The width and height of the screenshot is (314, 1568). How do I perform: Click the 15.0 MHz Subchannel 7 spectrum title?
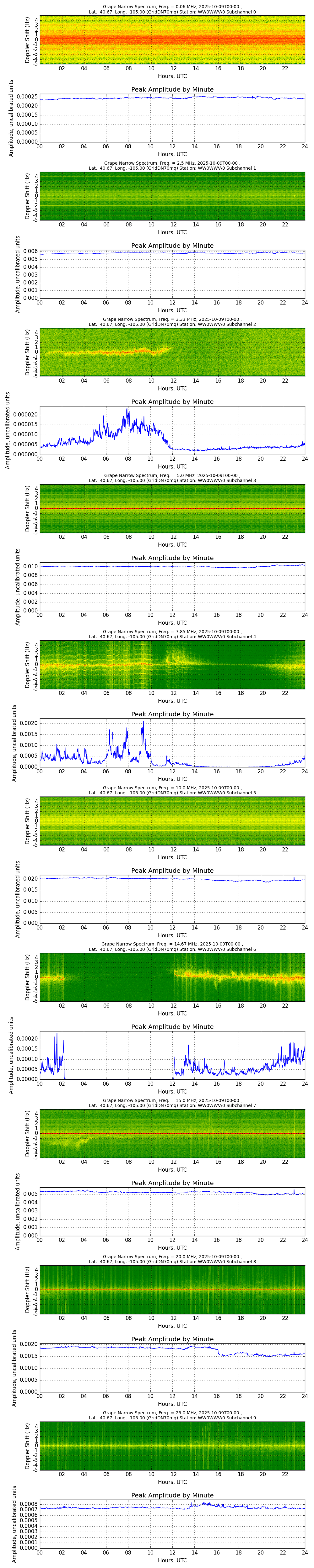pos(172,1103)
